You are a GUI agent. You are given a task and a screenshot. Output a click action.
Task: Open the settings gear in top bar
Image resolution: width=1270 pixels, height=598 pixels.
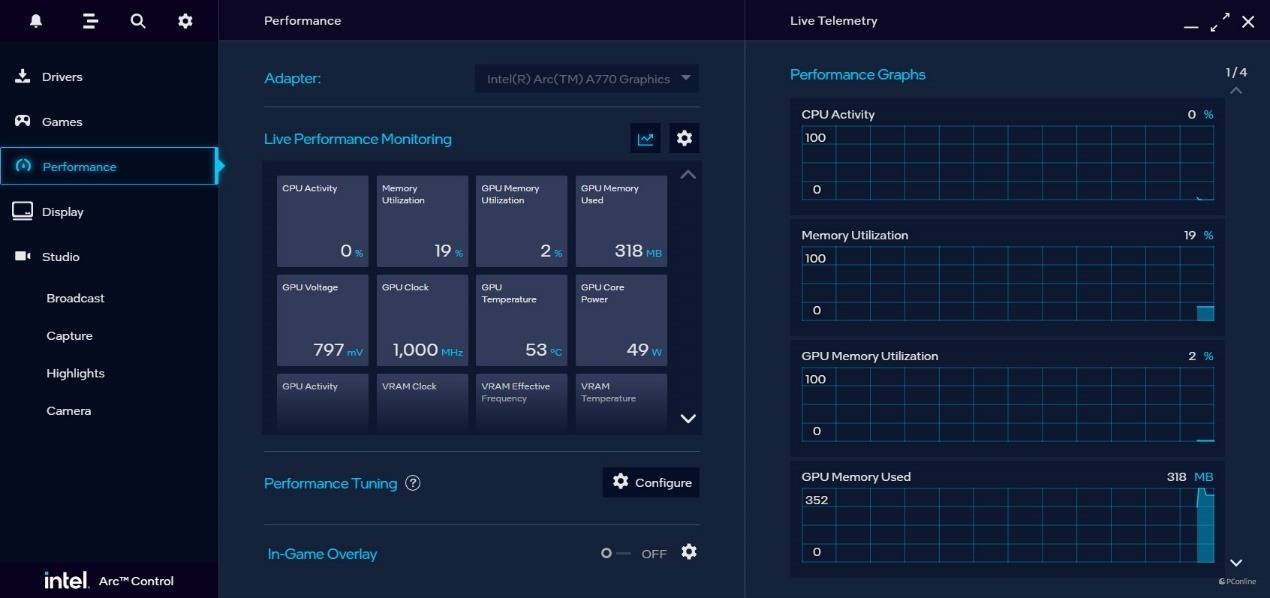pyautogui.click(x=185, y=21)
